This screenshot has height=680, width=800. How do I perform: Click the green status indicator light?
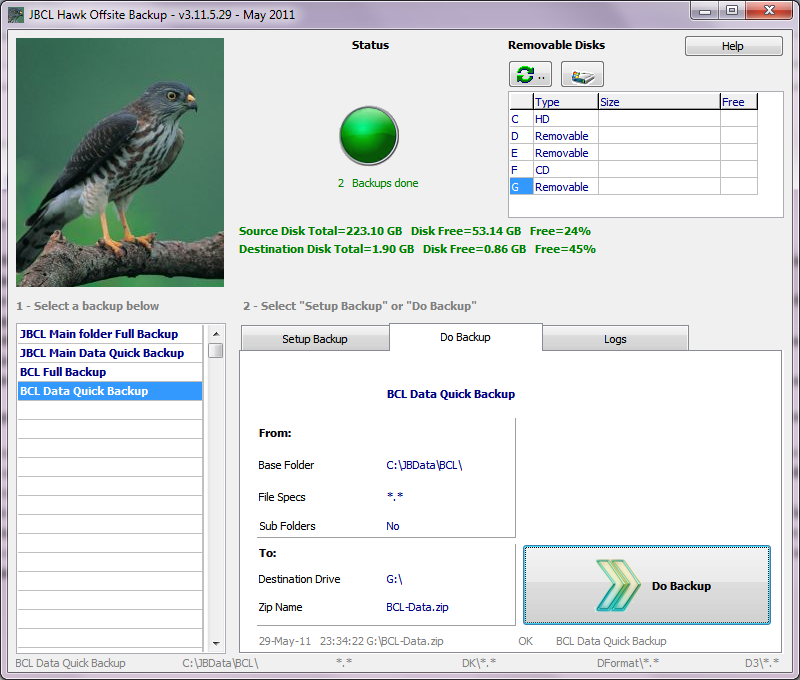click(369, 135)
